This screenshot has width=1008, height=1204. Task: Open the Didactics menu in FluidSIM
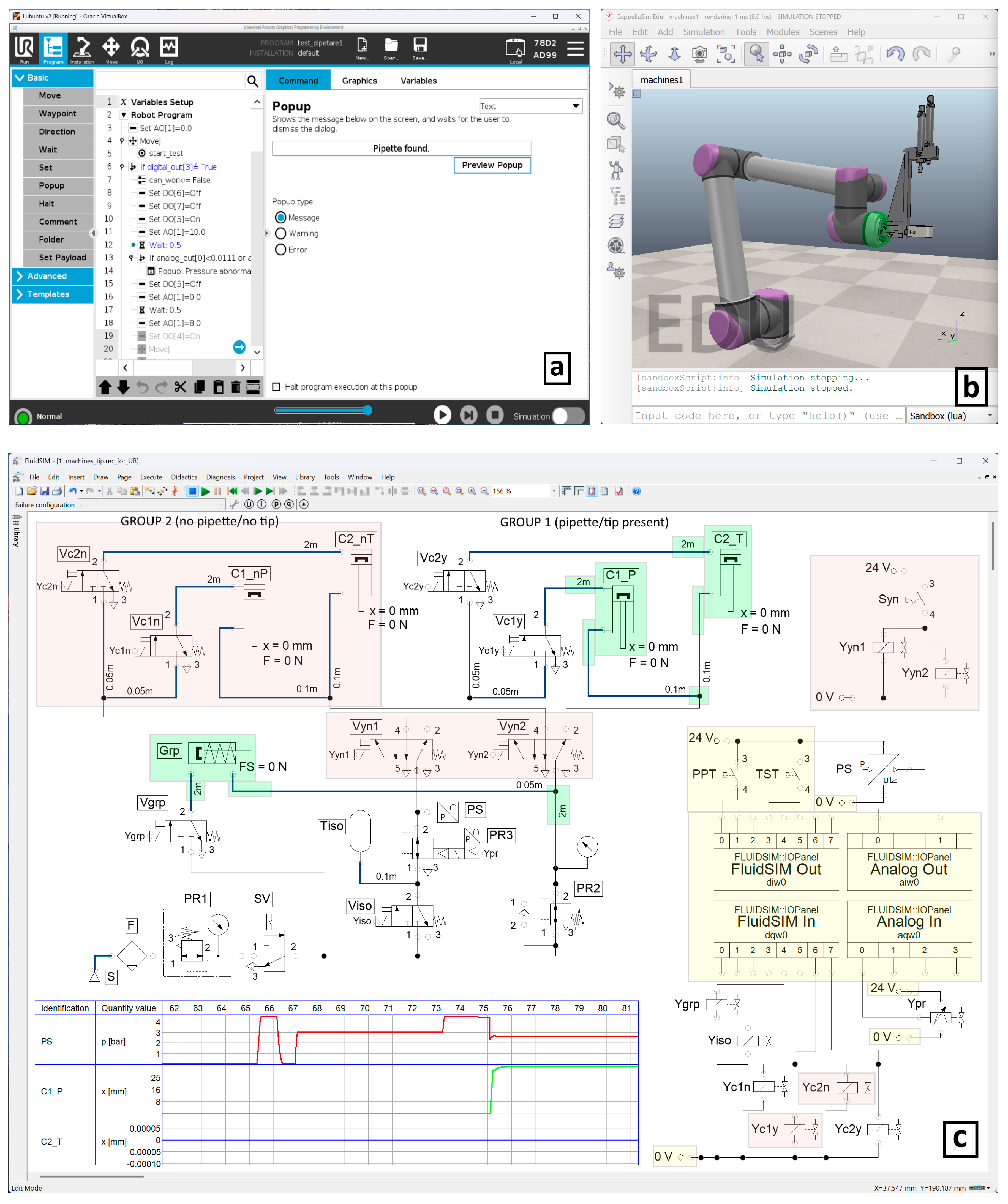click(x=184, y=477)
